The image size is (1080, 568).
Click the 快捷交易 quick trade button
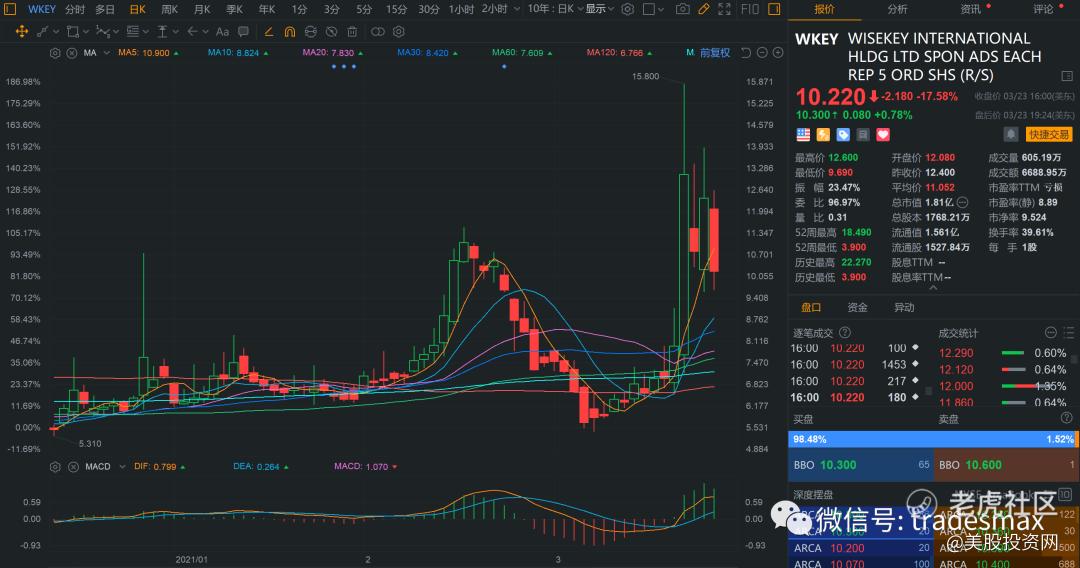point(1049,134)
